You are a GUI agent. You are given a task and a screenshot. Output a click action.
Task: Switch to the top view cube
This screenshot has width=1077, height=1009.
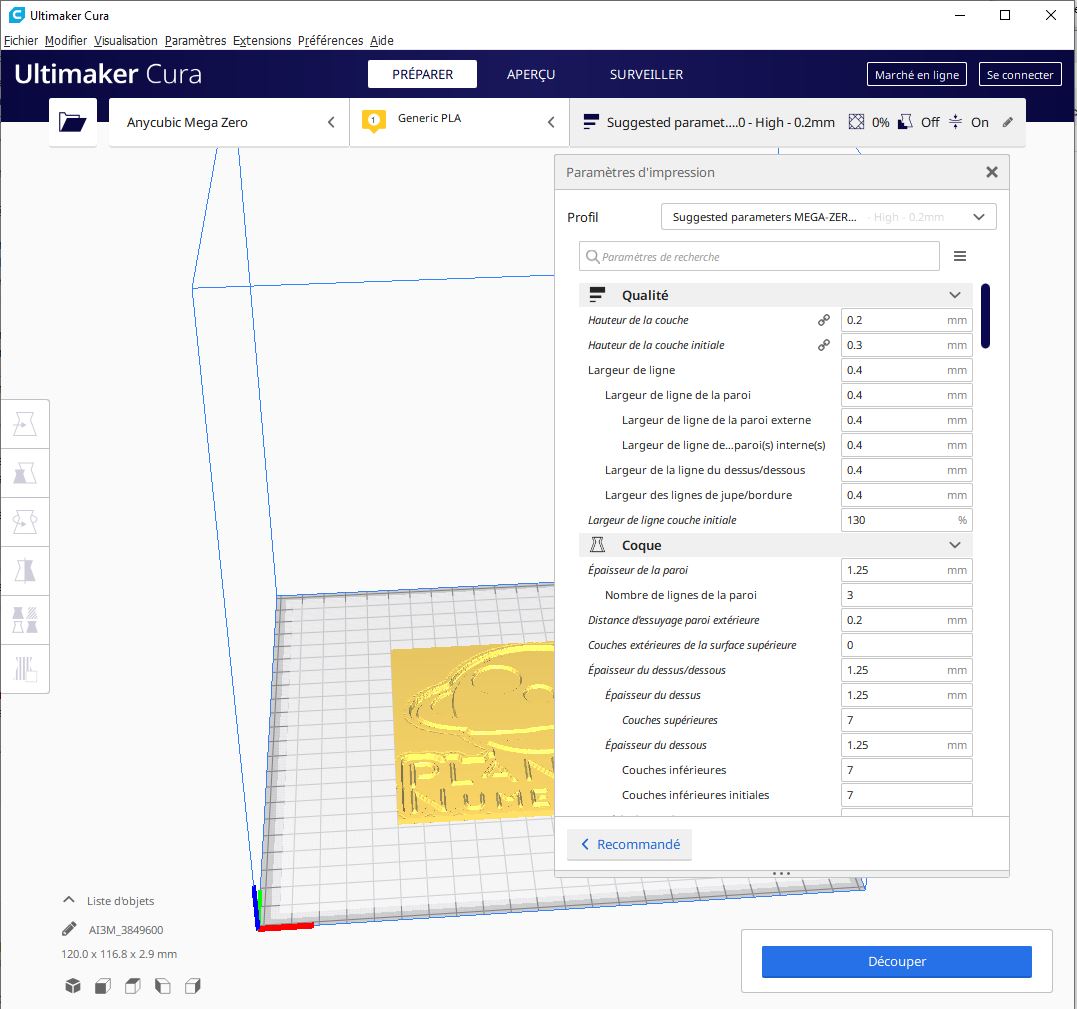click(133, 986)
